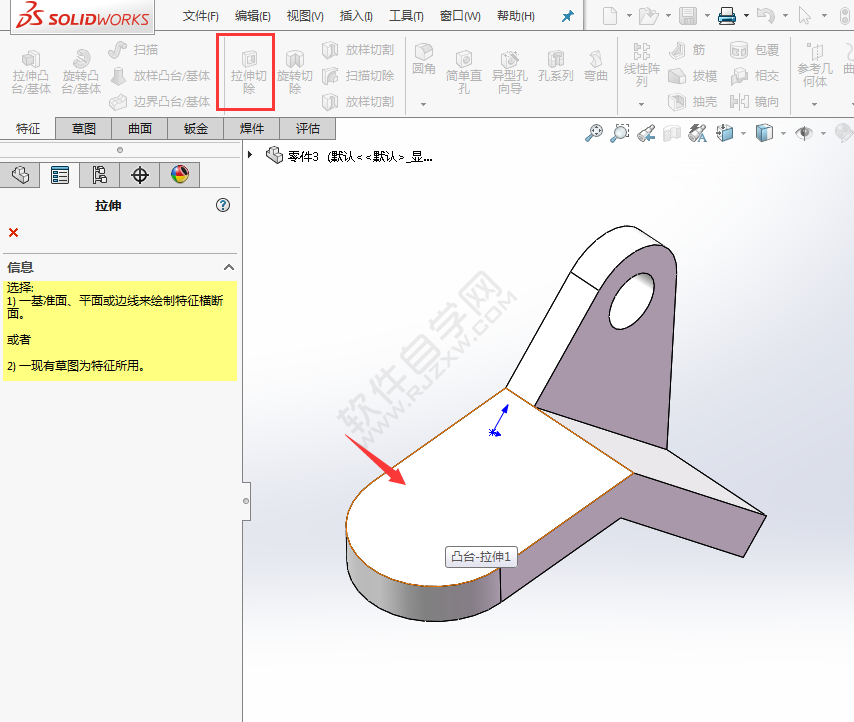Select the Revolved Boss/Base (旋转凸台/基体) tool
This screenshot has height=722, width=854.
click(x=81, y=73)
